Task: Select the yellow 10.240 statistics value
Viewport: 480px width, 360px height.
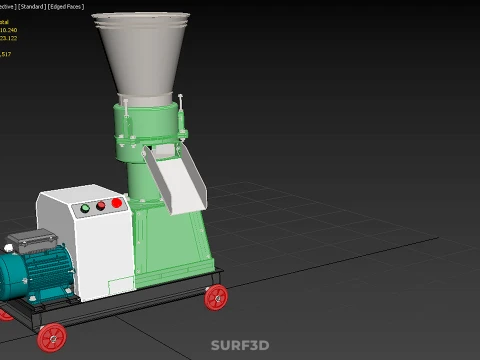Action: (x=8, y=30)
